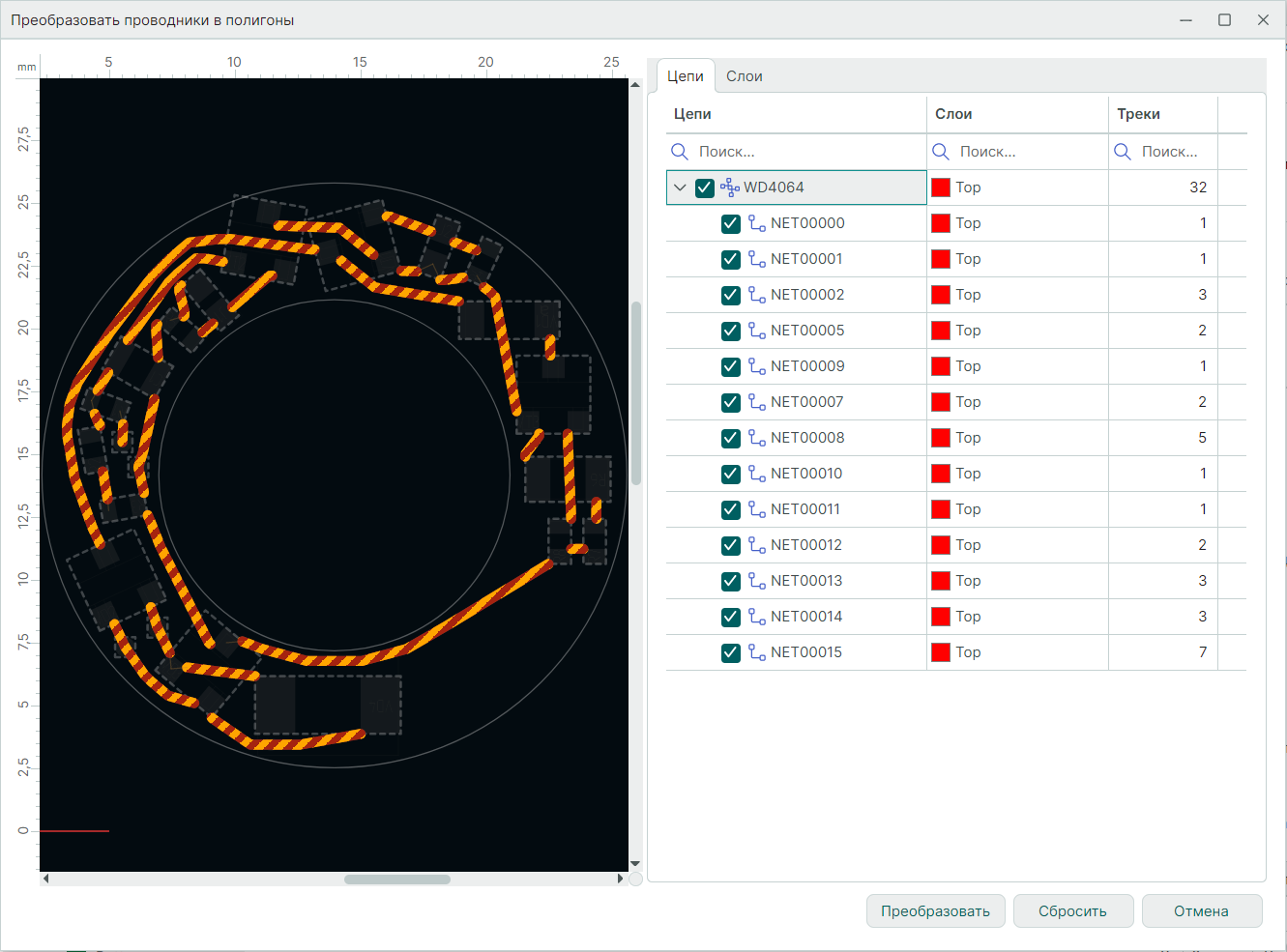Collapse the WD4064 tree group

pyautogui.click(x=681, y=188)
